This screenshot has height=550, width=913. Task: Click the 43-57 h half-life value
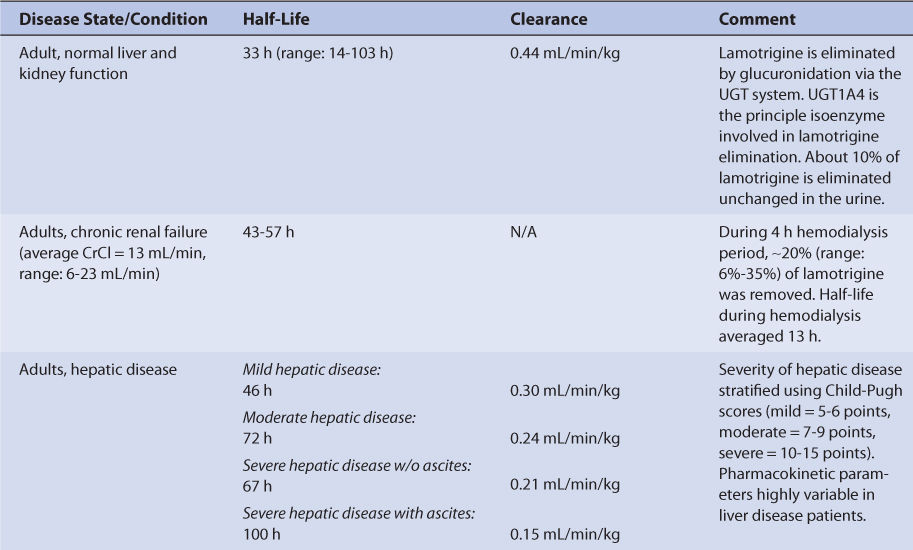[269, 231]
